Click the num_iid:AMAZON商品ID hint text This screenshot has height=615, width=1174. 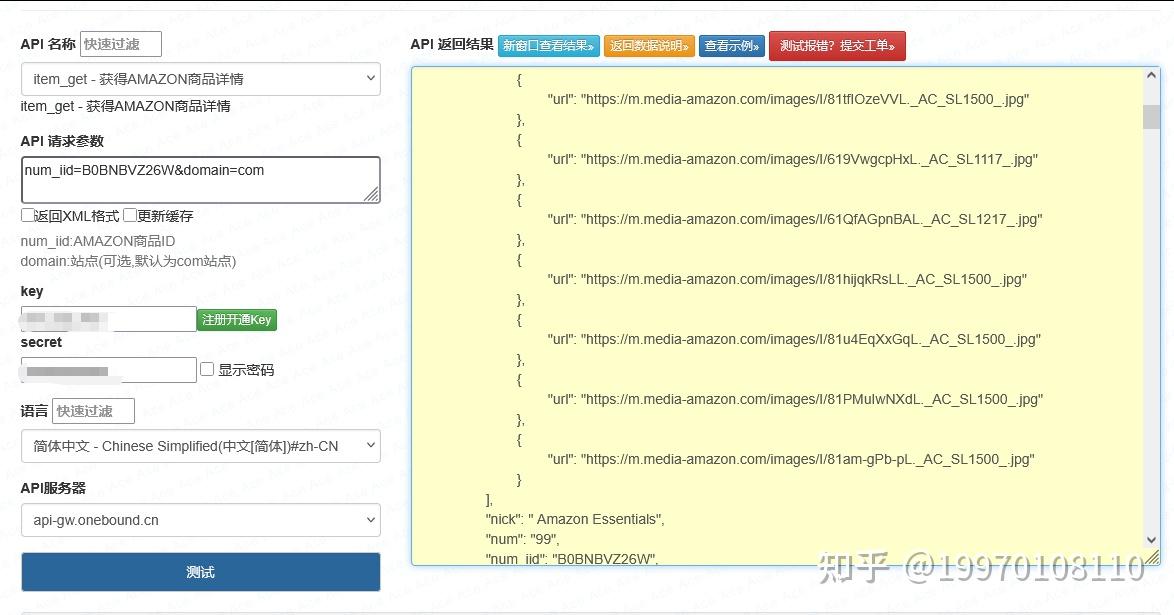pyautogui.click(x=98, y=241)
